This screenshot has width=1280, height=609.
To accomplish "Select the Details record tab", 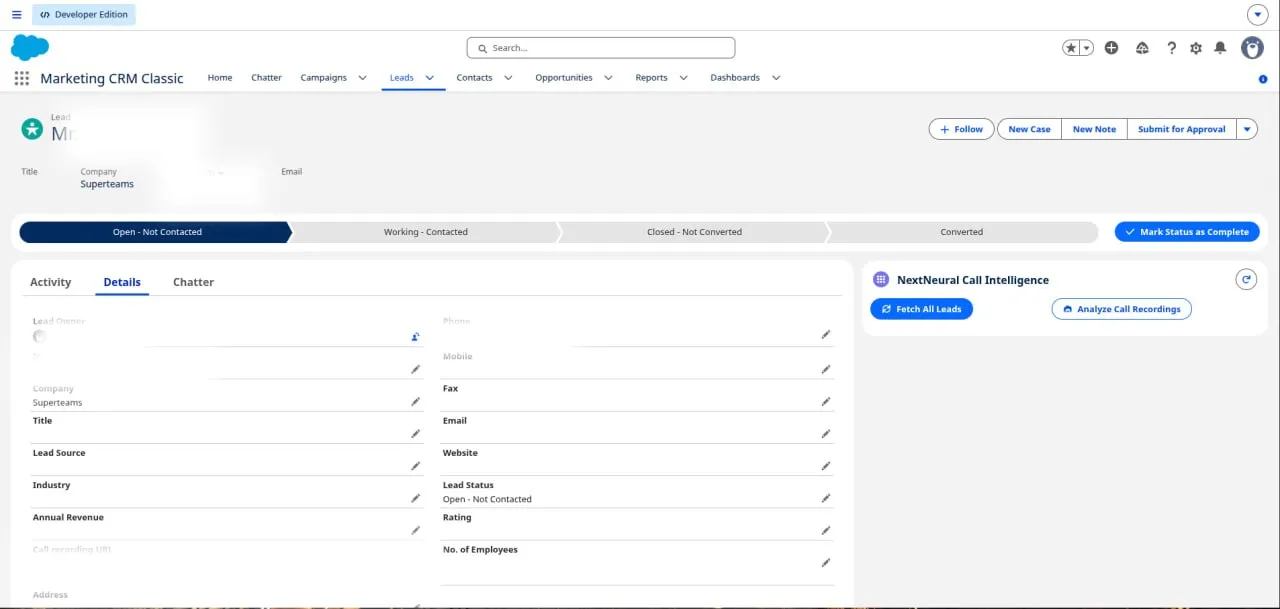I will (x=122, y=282).
